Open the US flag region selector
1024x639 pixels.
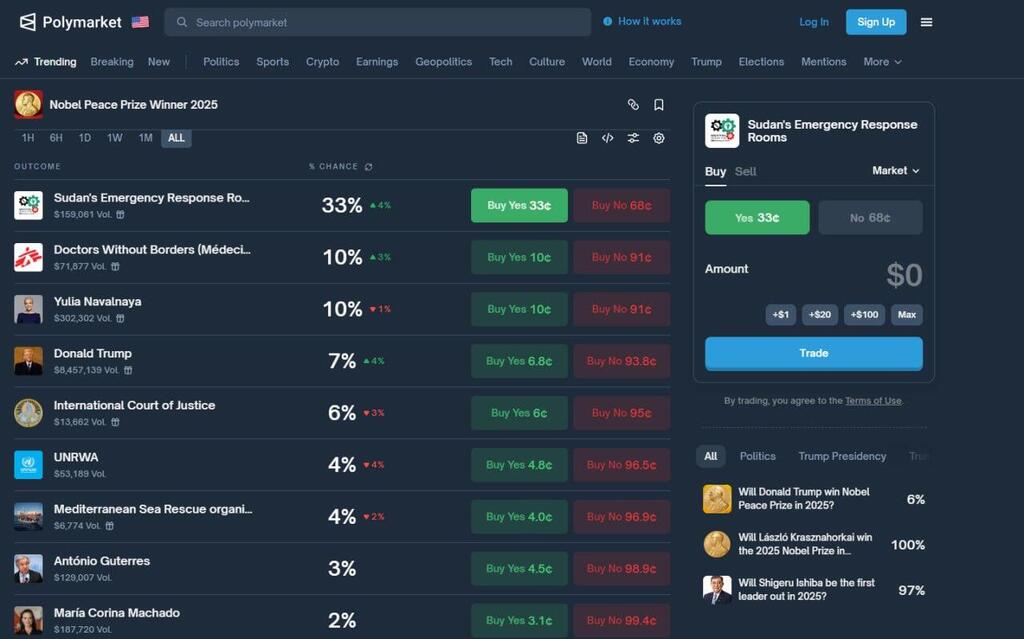pos(140,22)
